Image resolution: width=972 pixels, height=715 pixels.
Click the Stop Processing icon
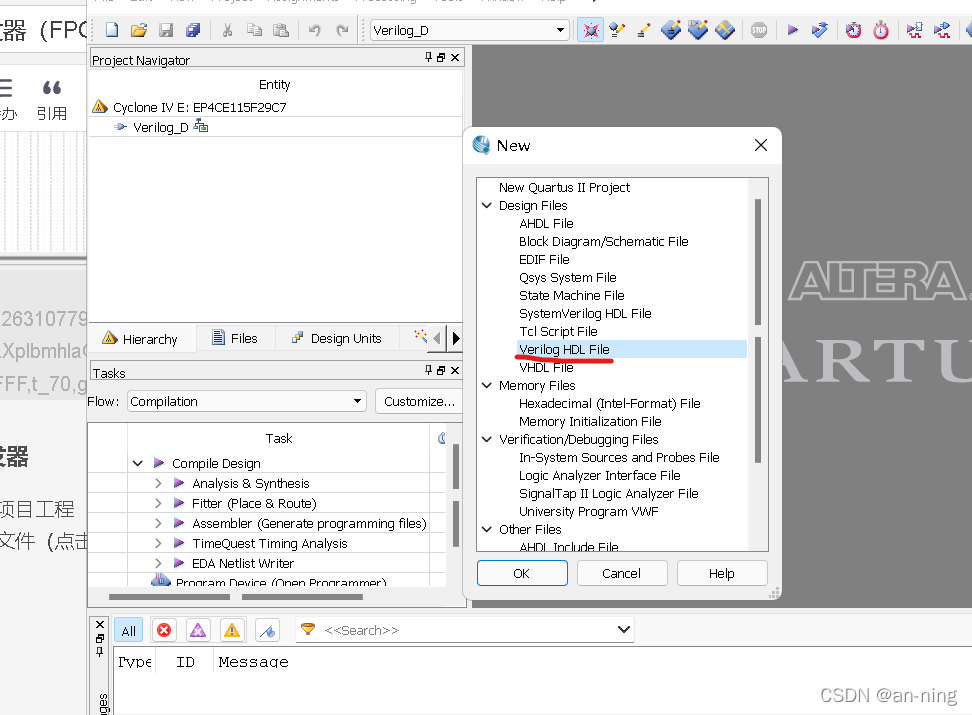pyautogui.click(x=759, y=30)
